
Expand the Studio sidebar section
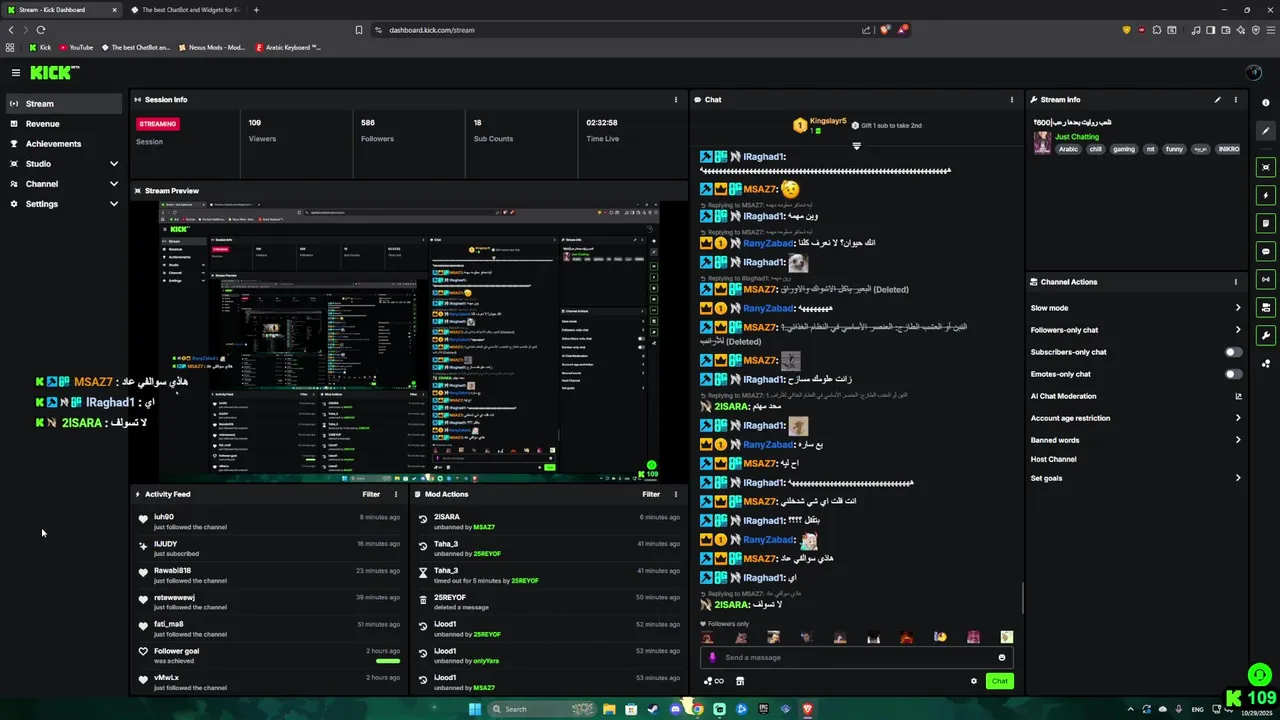114,164
